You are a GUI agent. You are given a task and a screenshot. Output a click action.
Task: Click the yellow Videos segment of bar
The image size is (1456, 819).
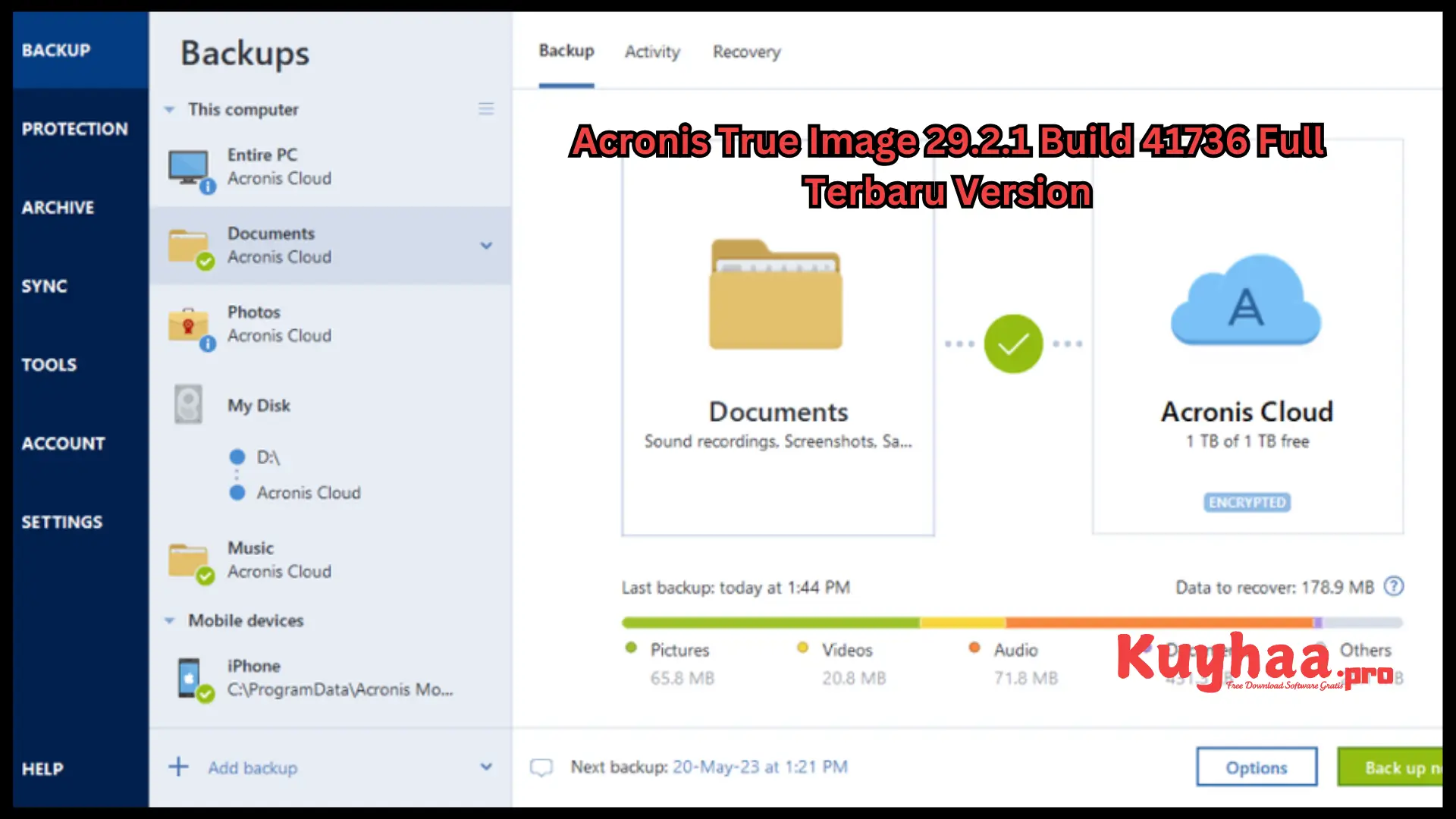(x=963, y=623)
